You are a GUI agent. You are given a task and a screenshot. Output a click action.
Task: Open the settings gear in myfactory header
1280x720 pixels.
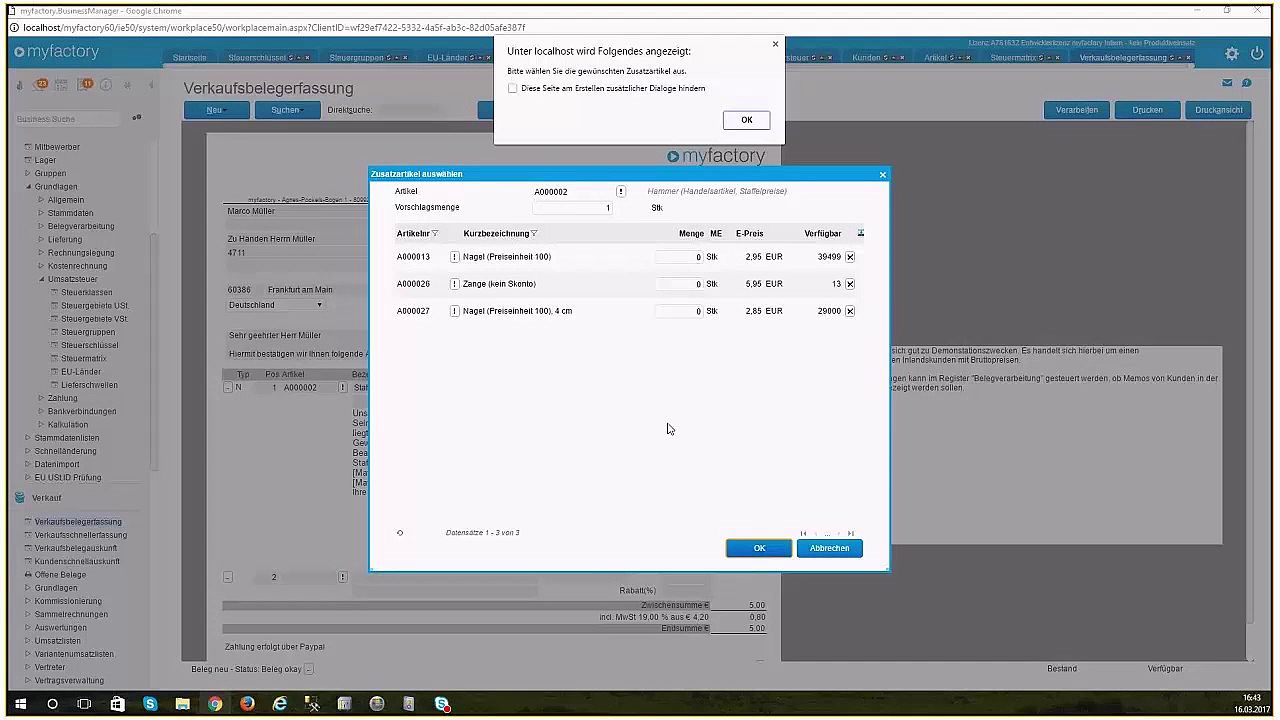(x=1232, y=54)
